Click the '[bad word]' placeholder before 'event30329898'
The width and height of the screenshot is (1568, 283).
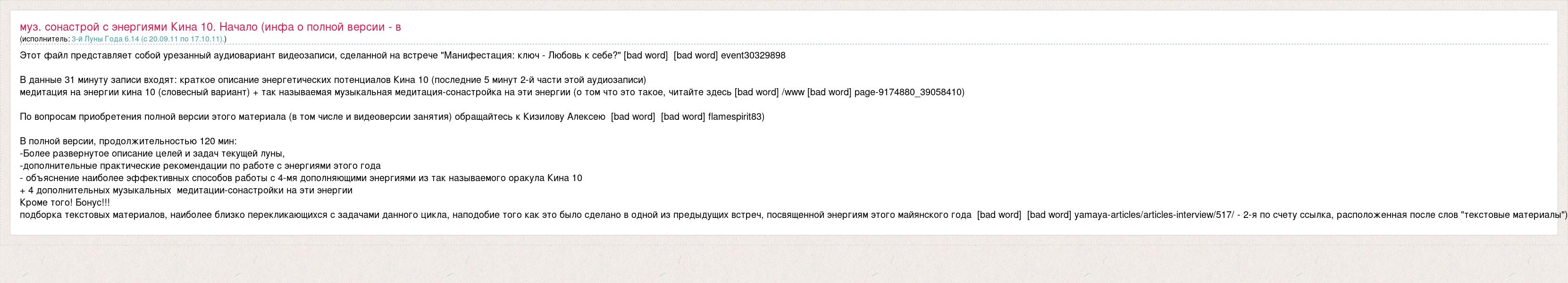(x=695, y=55)
